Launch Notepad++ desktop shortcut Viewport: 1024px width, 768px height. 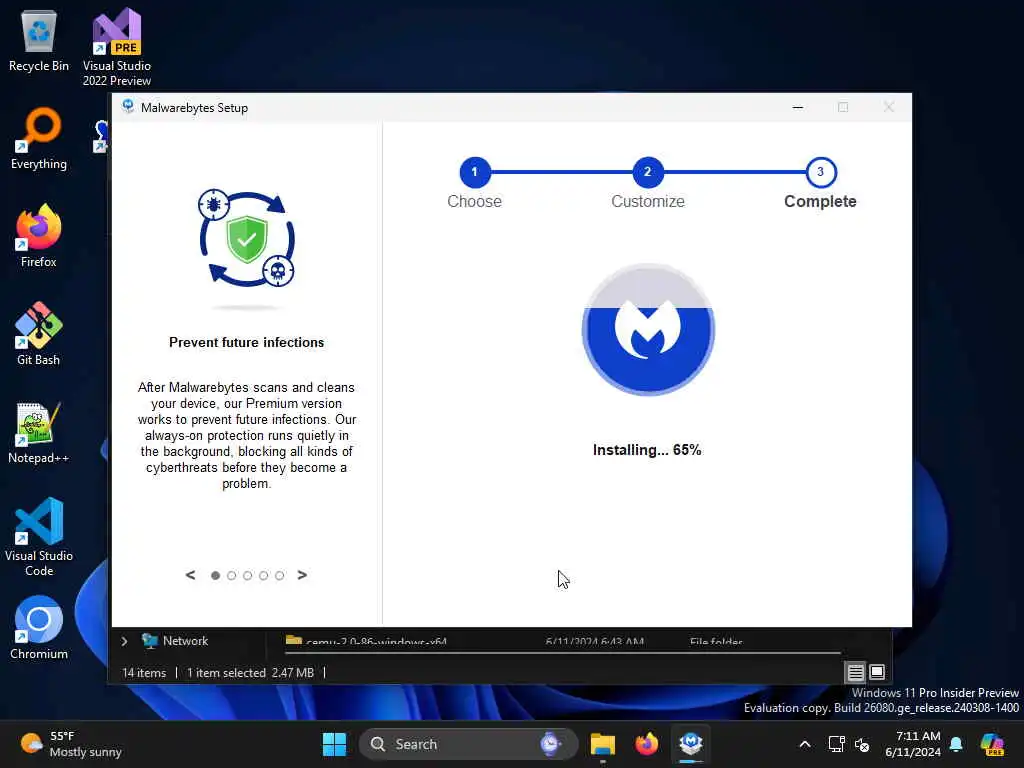pyautogui.click(x=39, y=432)
